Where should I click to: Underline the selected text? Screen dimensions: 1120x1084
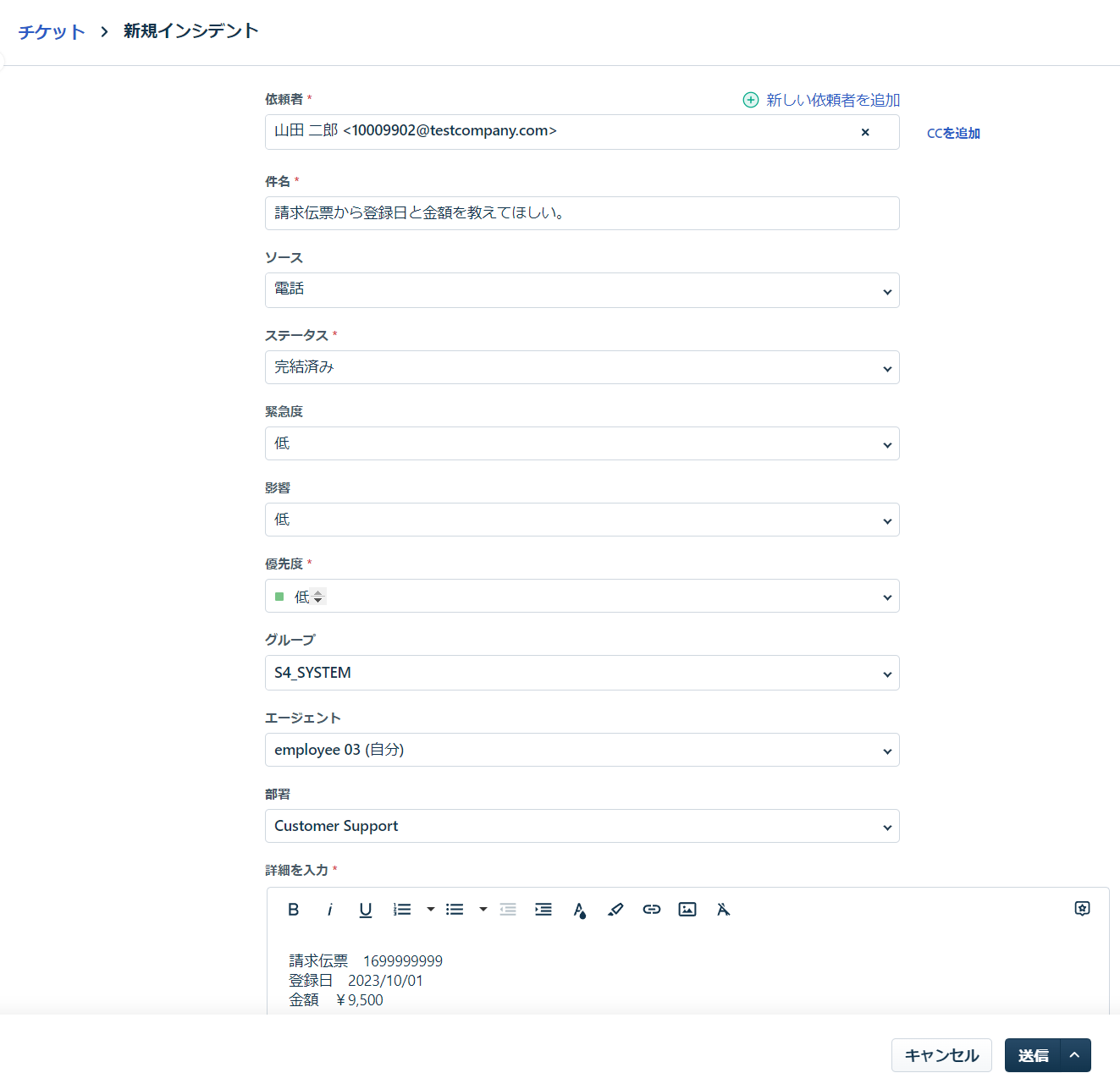pyautogui.click(x=365, y=909)
